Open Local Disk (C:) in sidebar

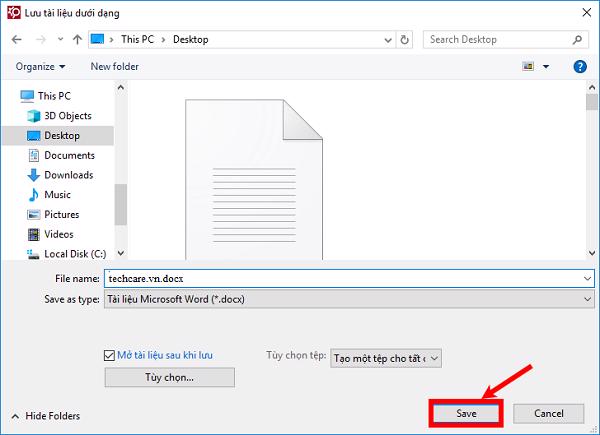click(75, 254)
